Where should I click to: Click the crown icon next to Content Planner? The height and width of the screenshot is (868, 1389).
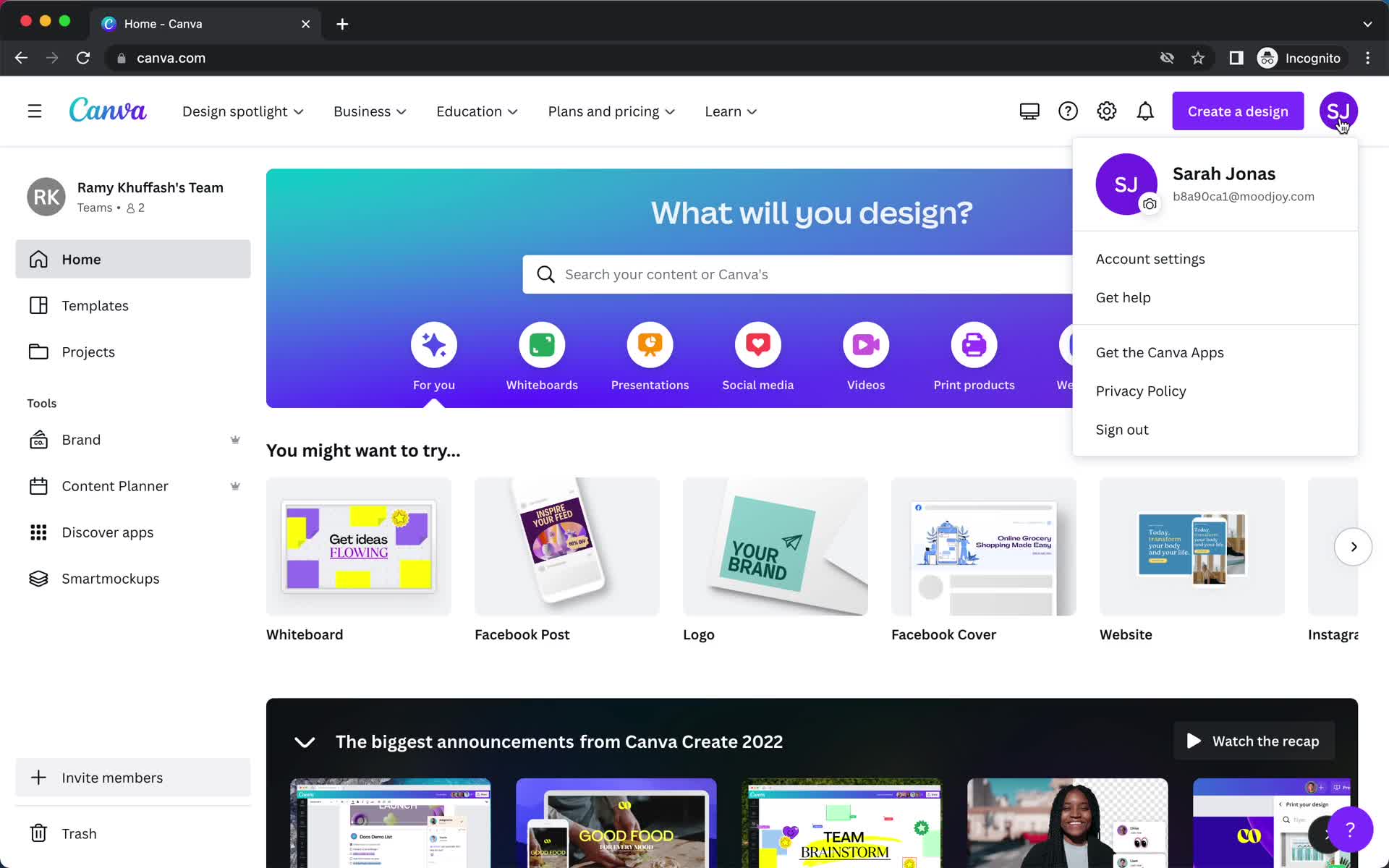point(235,486)
